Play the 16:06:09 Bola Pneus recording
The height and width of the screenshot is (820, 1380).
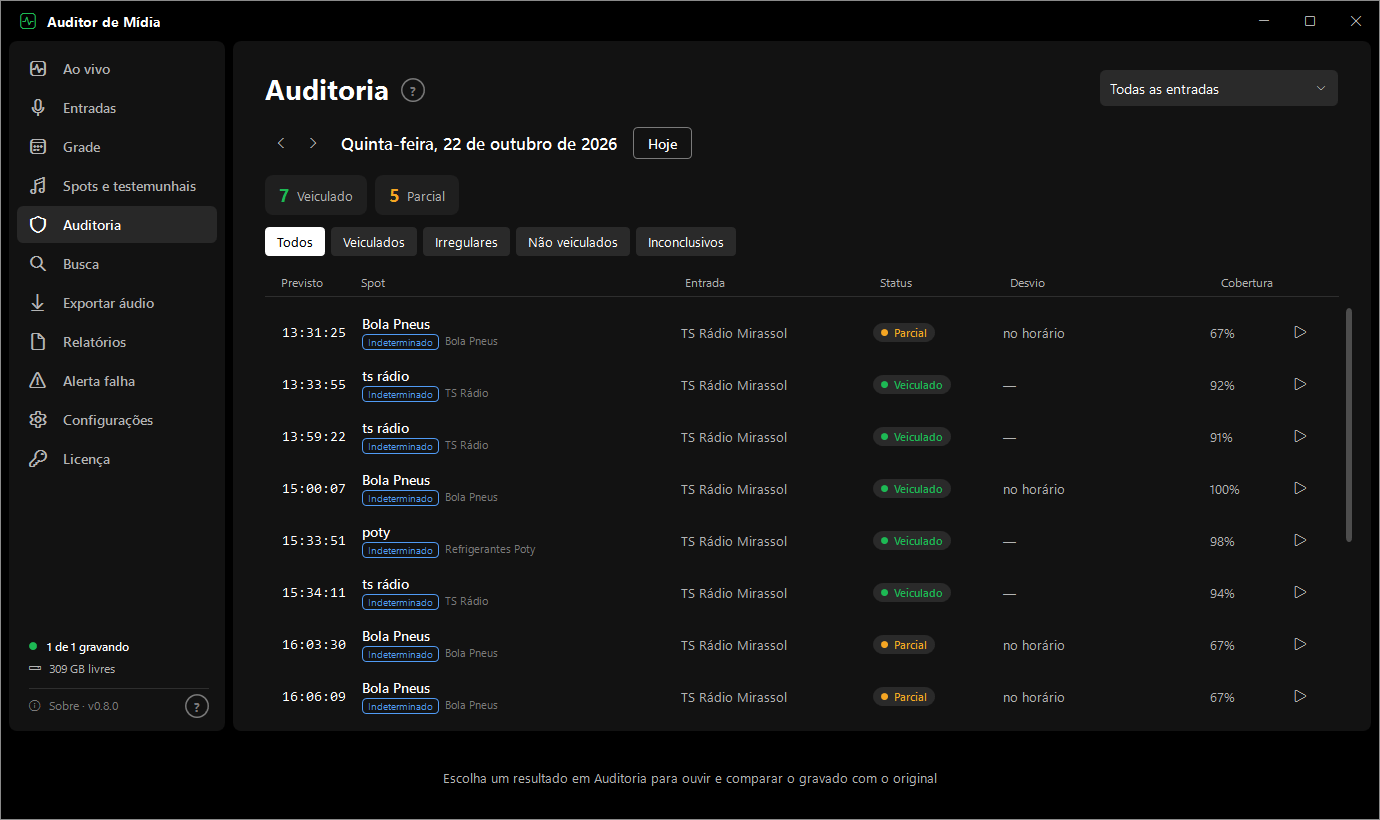click(1300, 696)
